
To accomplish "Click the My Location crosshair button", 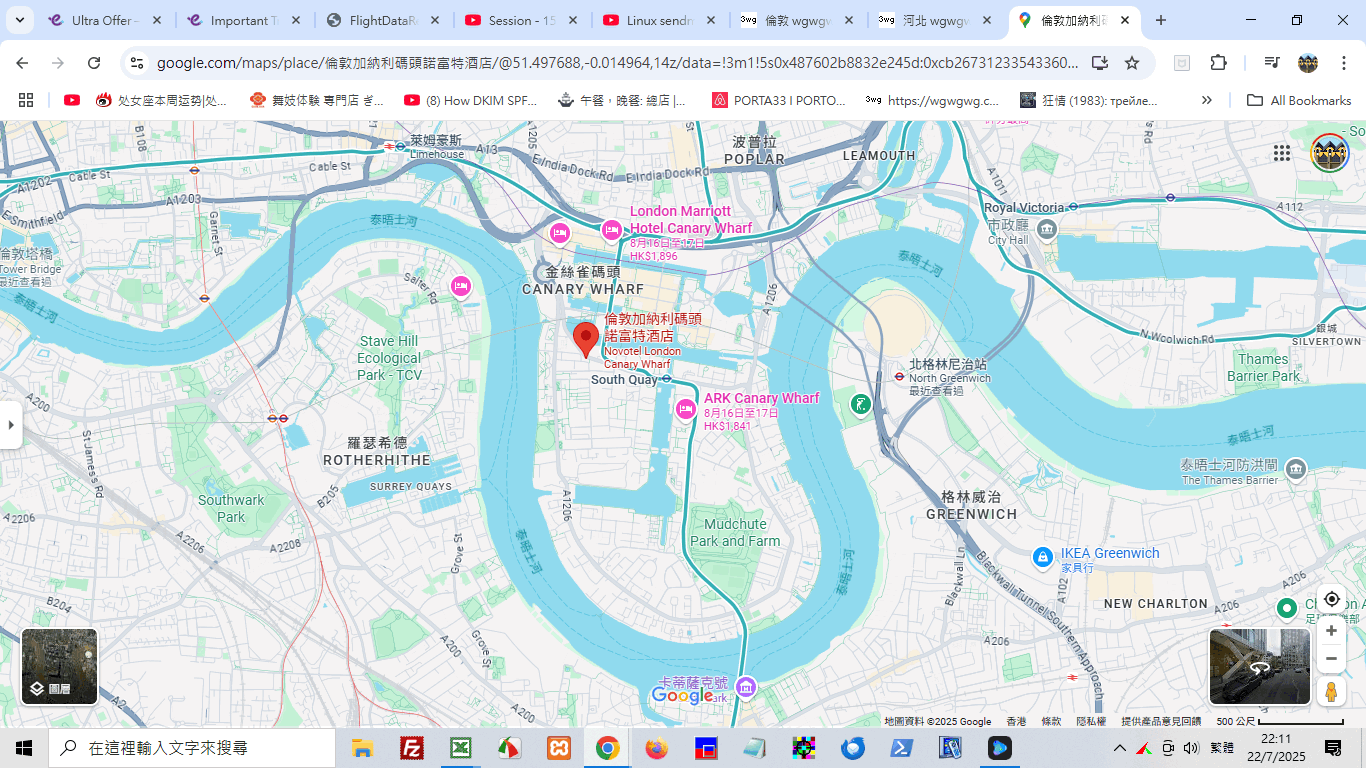I will coord(1331,599).
